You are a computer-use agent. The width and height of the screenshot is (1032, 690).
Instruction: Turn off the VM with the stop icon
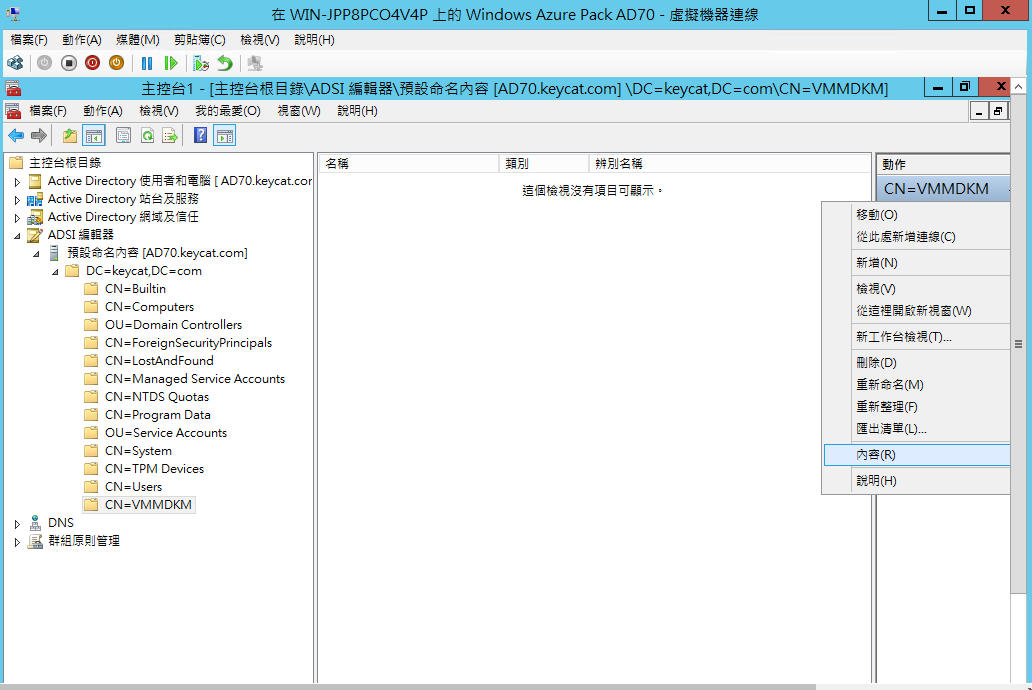pyautogui.click(x=68, y=63)
